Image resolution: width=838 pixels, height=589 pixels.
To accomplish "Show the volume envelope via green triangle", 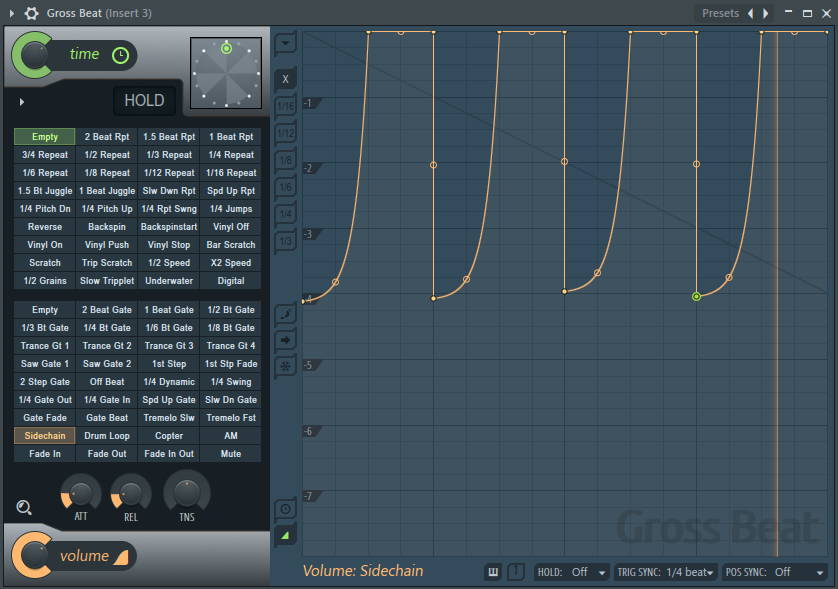I will (285, 535).
